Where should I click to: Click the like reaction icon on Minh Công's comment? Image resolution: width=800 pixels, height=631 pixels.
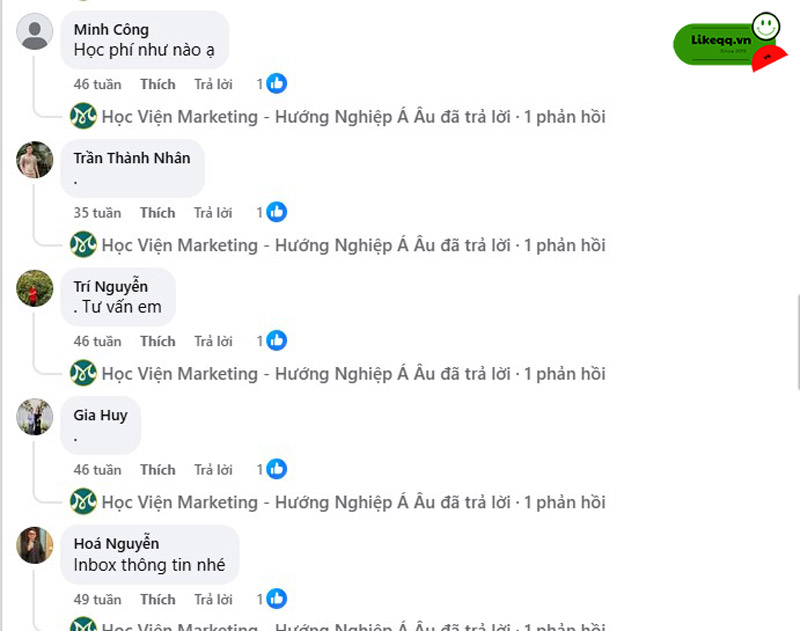click(x=277, y=84)
